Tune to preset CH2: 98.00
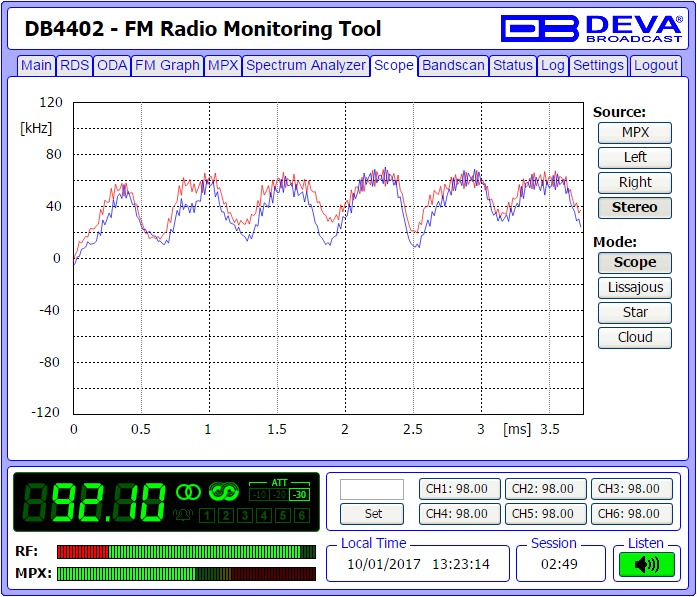Image resolution: width=697 pixels, height=597 pixels. [545, 489]
